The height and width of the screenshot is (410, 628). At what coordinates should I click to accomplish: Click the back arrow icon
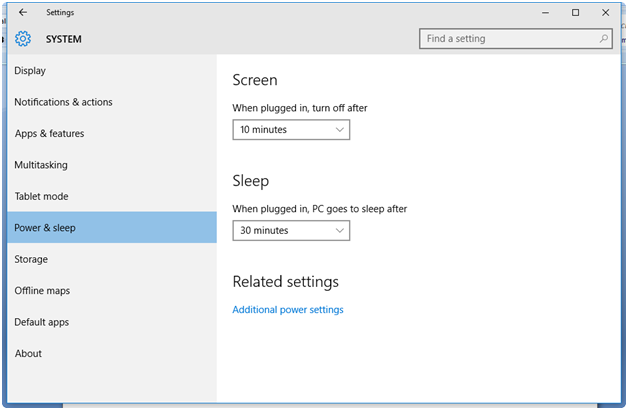coord(23,13)
